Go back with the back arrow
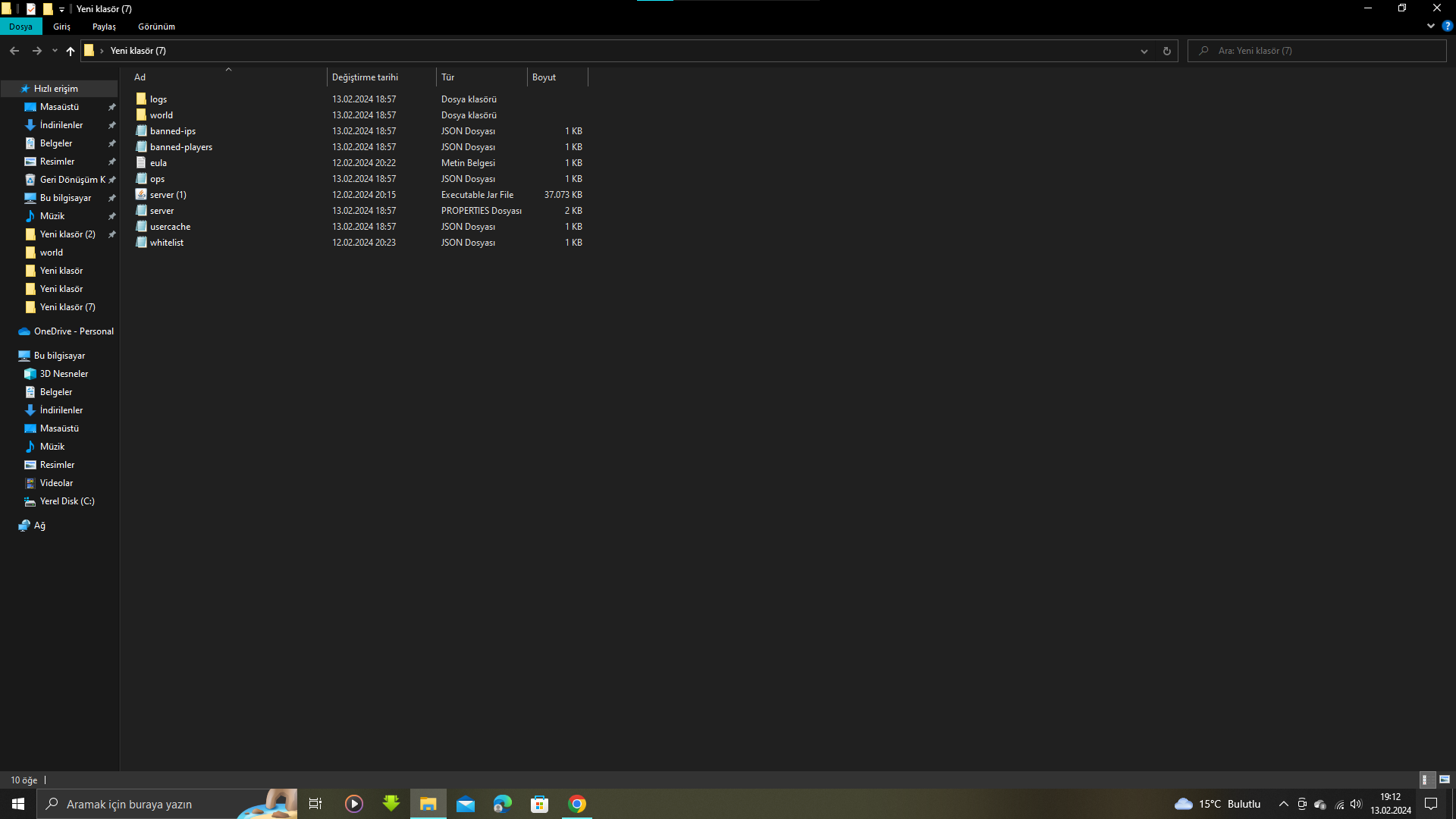 click(14, 51)
